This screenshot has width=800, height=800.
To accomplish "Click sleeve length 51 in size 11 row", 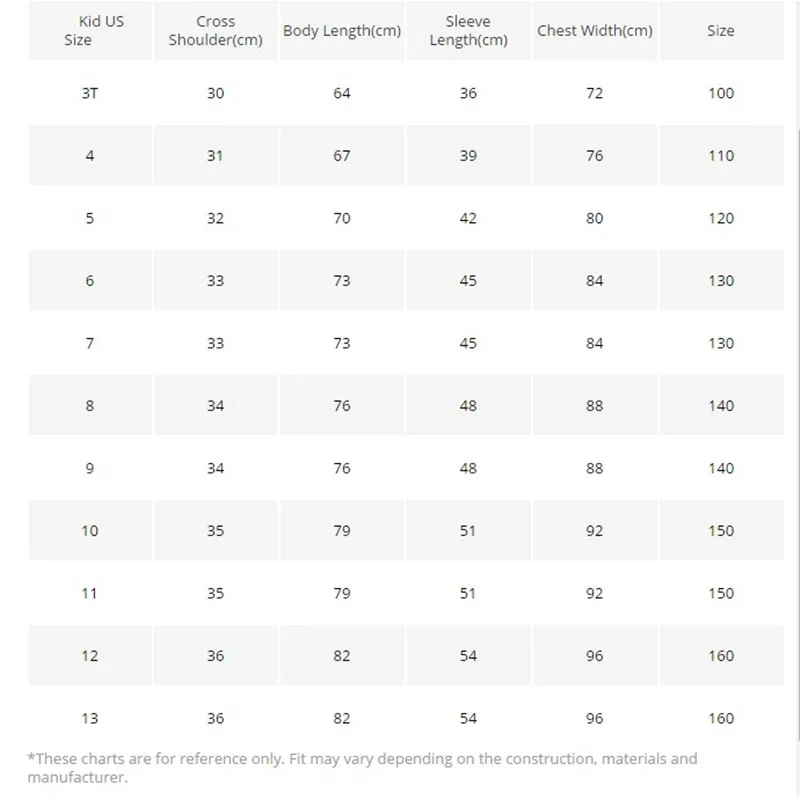I will click(468, 593).
